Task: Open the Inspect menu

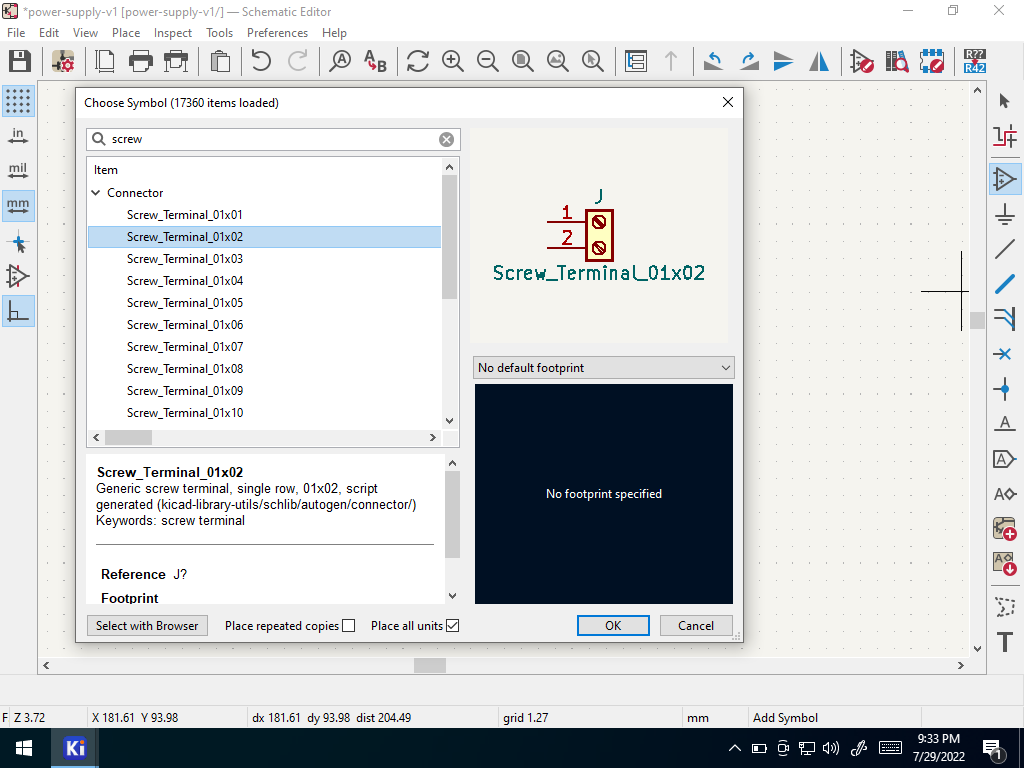Action: (172, 33)
